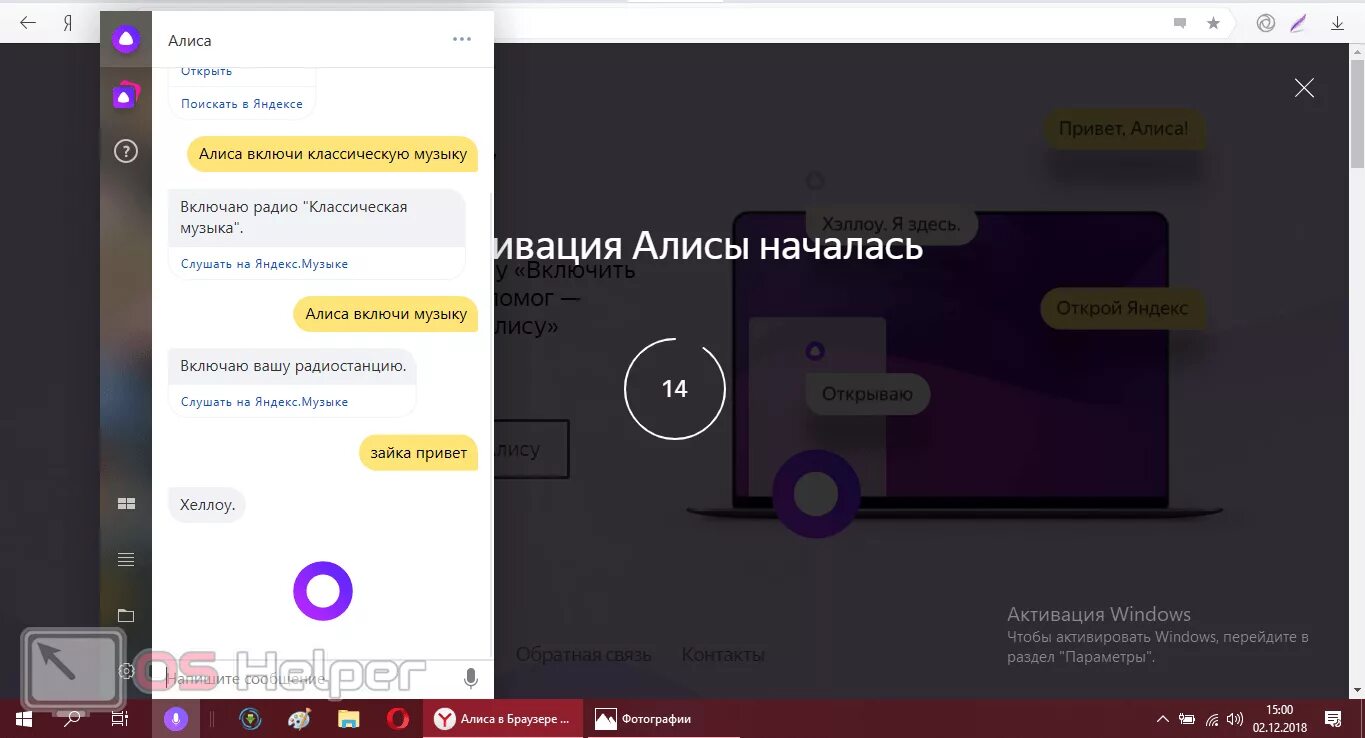This screenshot has width=1365, height=738.
Task: Click the volume icon in system tray
Action: [1236, 719]
